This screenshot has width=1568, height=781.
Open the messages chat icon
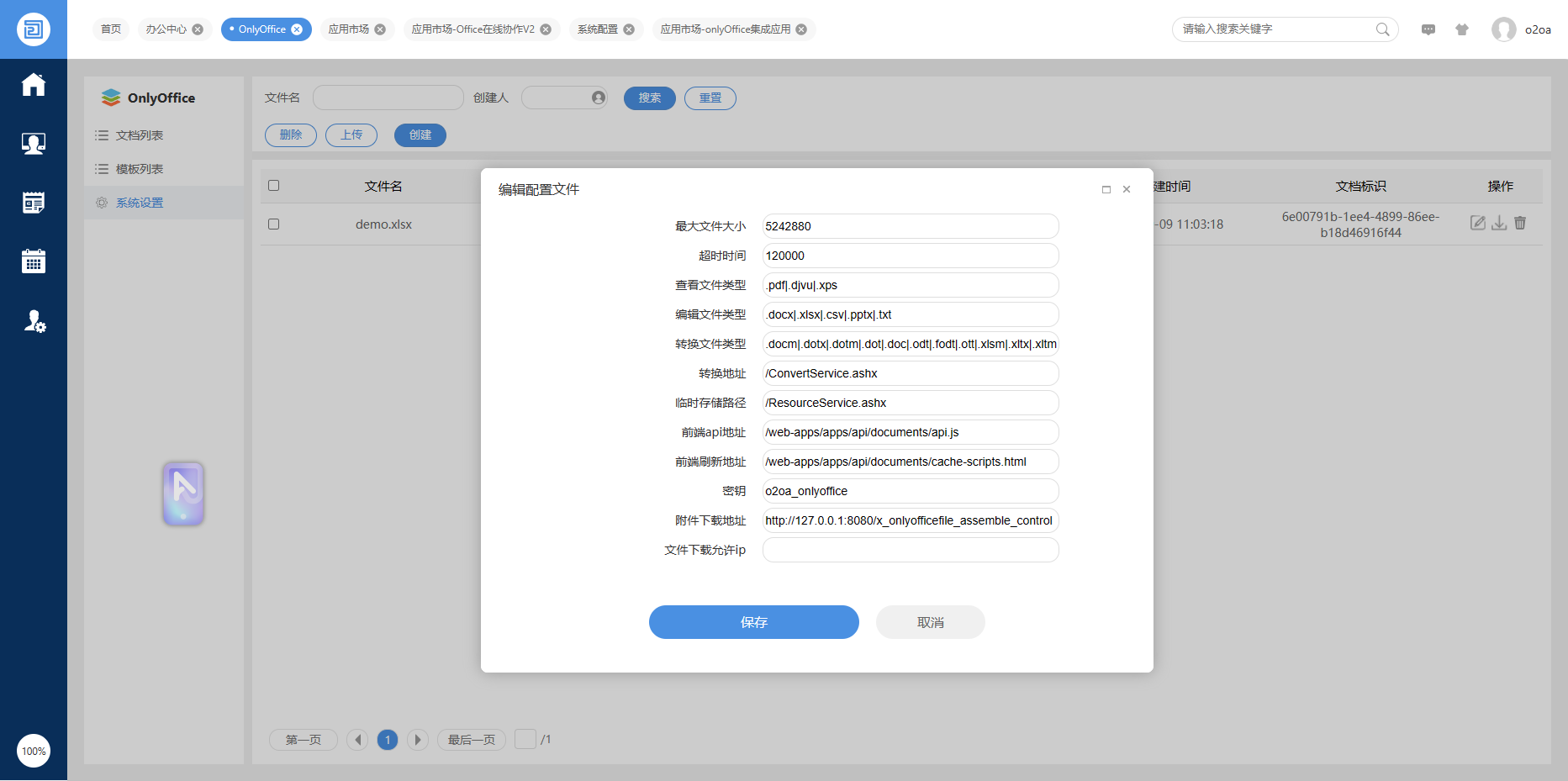(x=1428, y=29)
